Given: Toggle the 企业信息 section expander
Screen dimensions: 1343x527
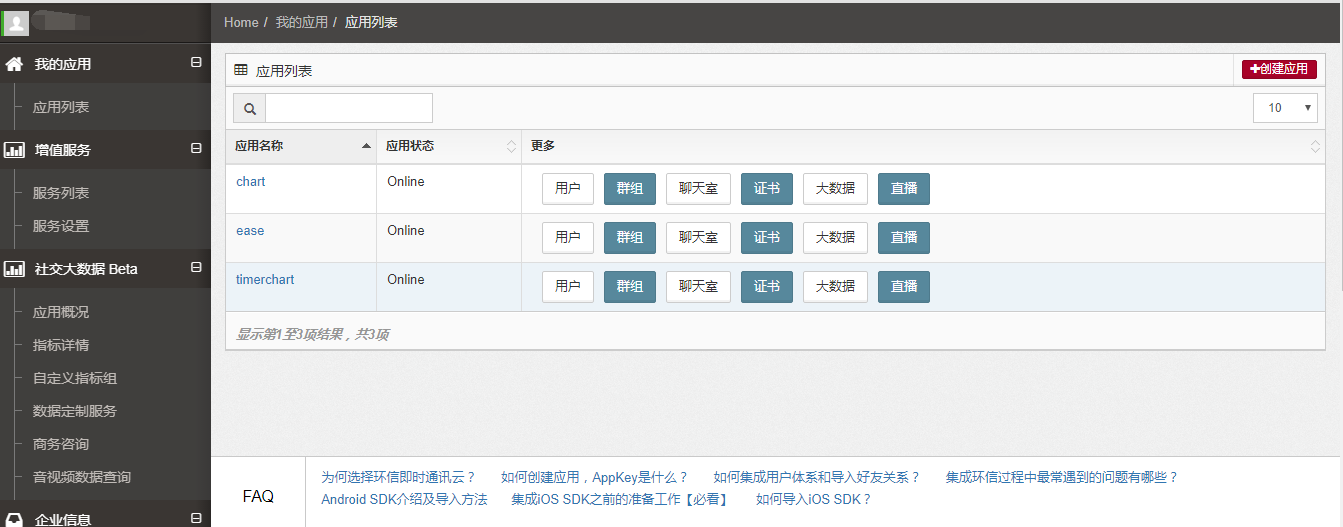Looking at the screenshot, I should click(196, 518).
